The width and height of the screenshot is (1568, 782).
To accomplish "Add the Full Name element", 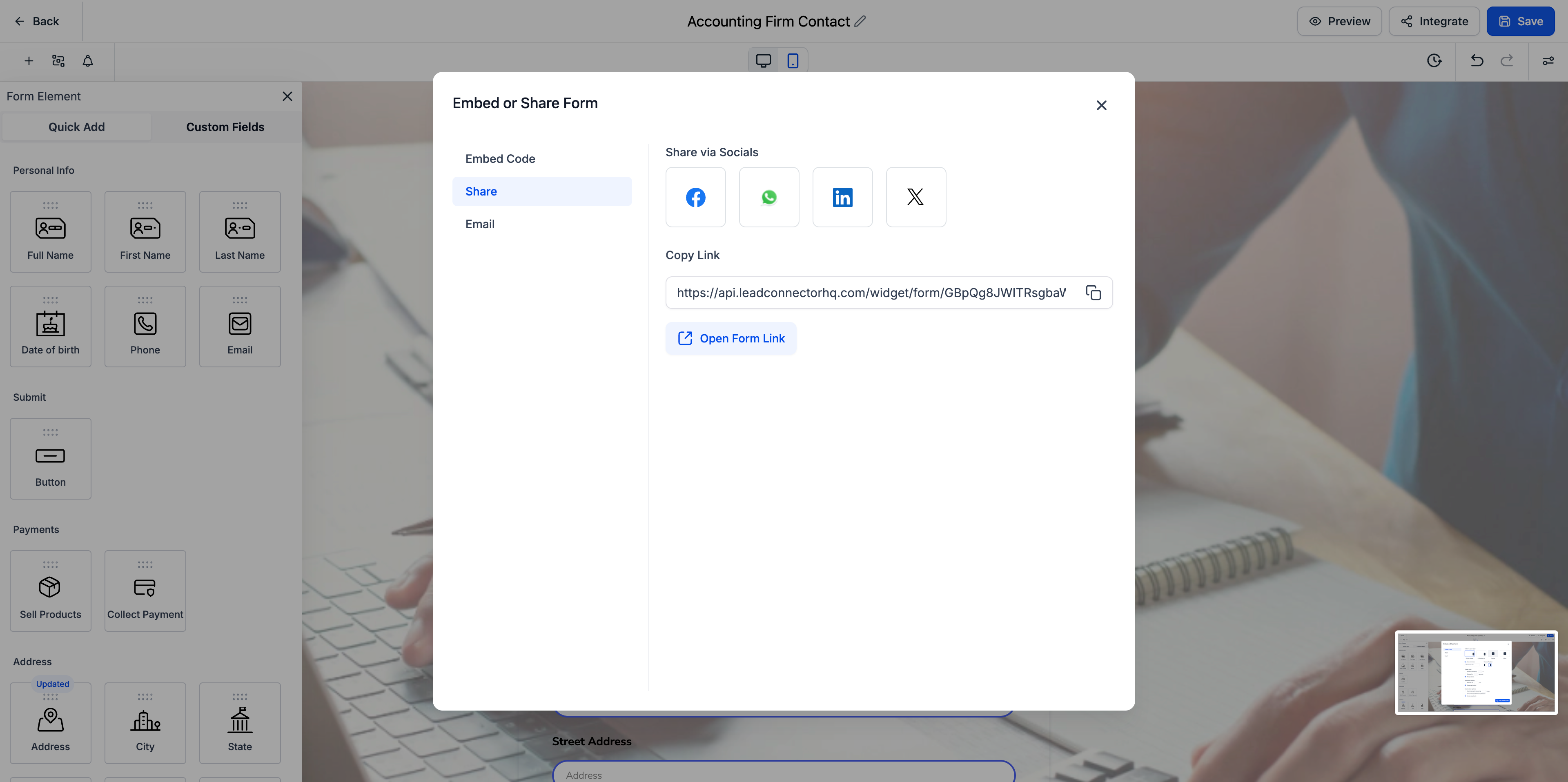I will pos(51,232).
